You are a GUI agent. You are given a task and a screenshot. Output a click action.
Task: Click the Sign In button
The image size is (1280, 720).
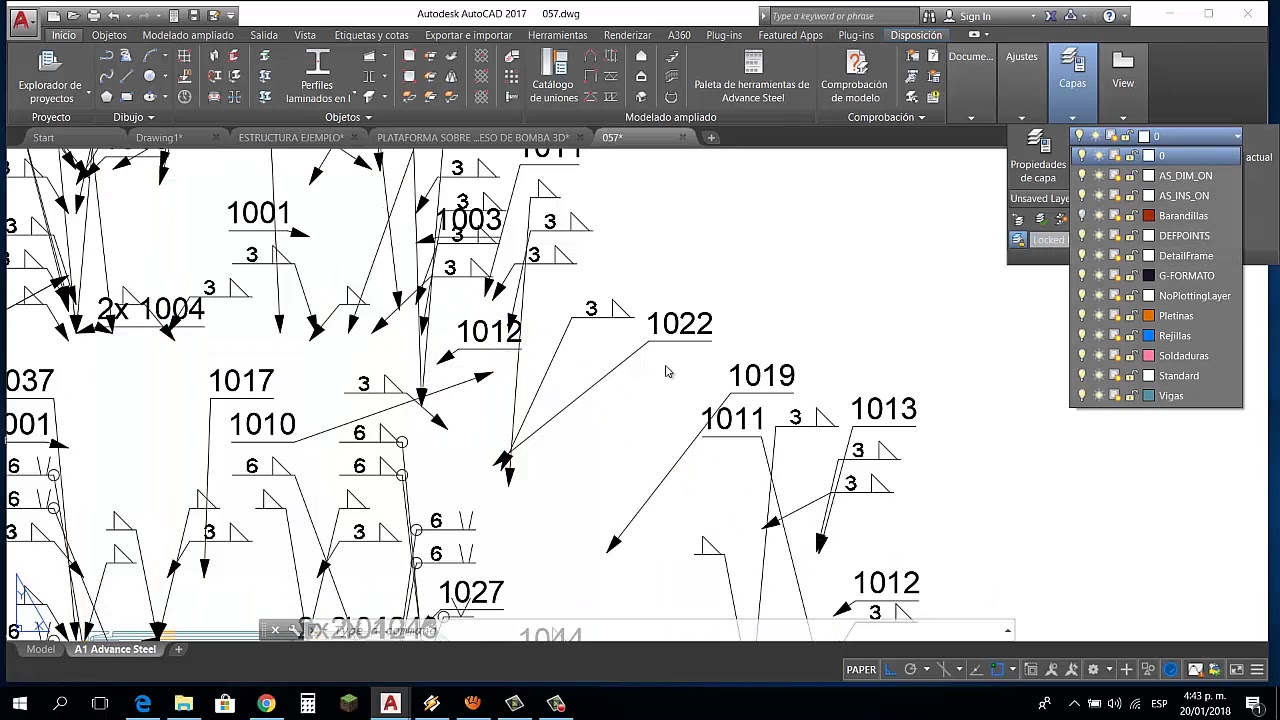[966, 16]
